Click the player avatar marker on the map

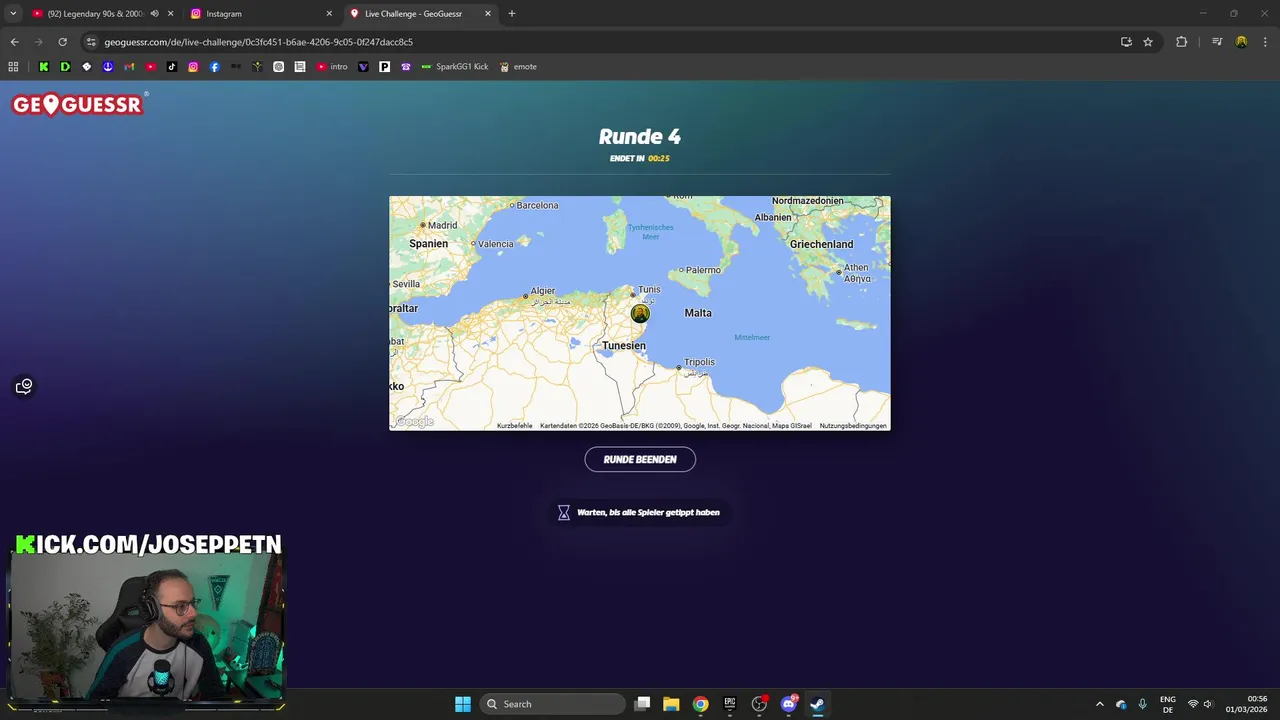click(640, 314)
